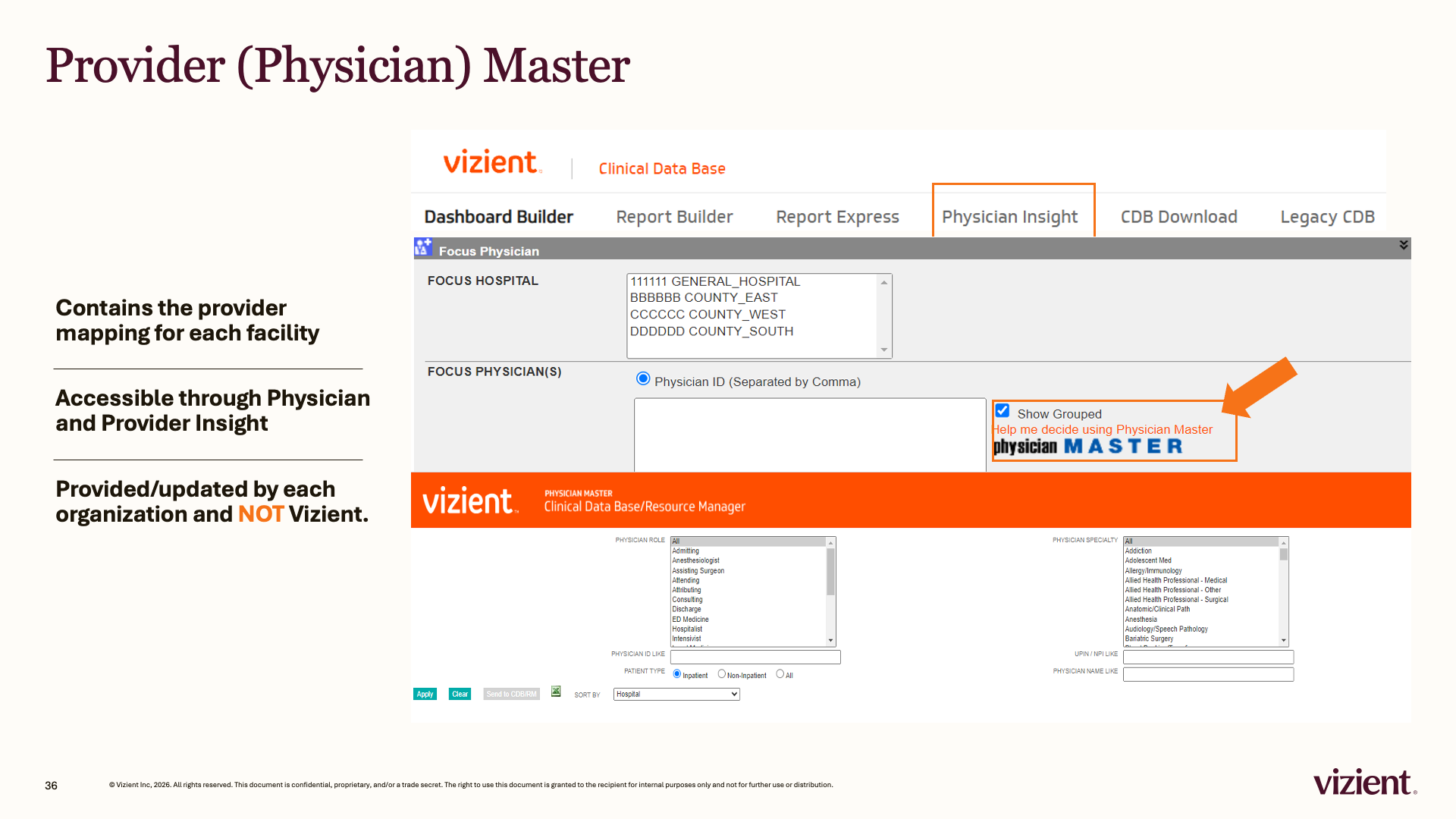Click the vizient logo above the tabs
This screenshot has height=819, width=1456.
(x=492, y=162)
